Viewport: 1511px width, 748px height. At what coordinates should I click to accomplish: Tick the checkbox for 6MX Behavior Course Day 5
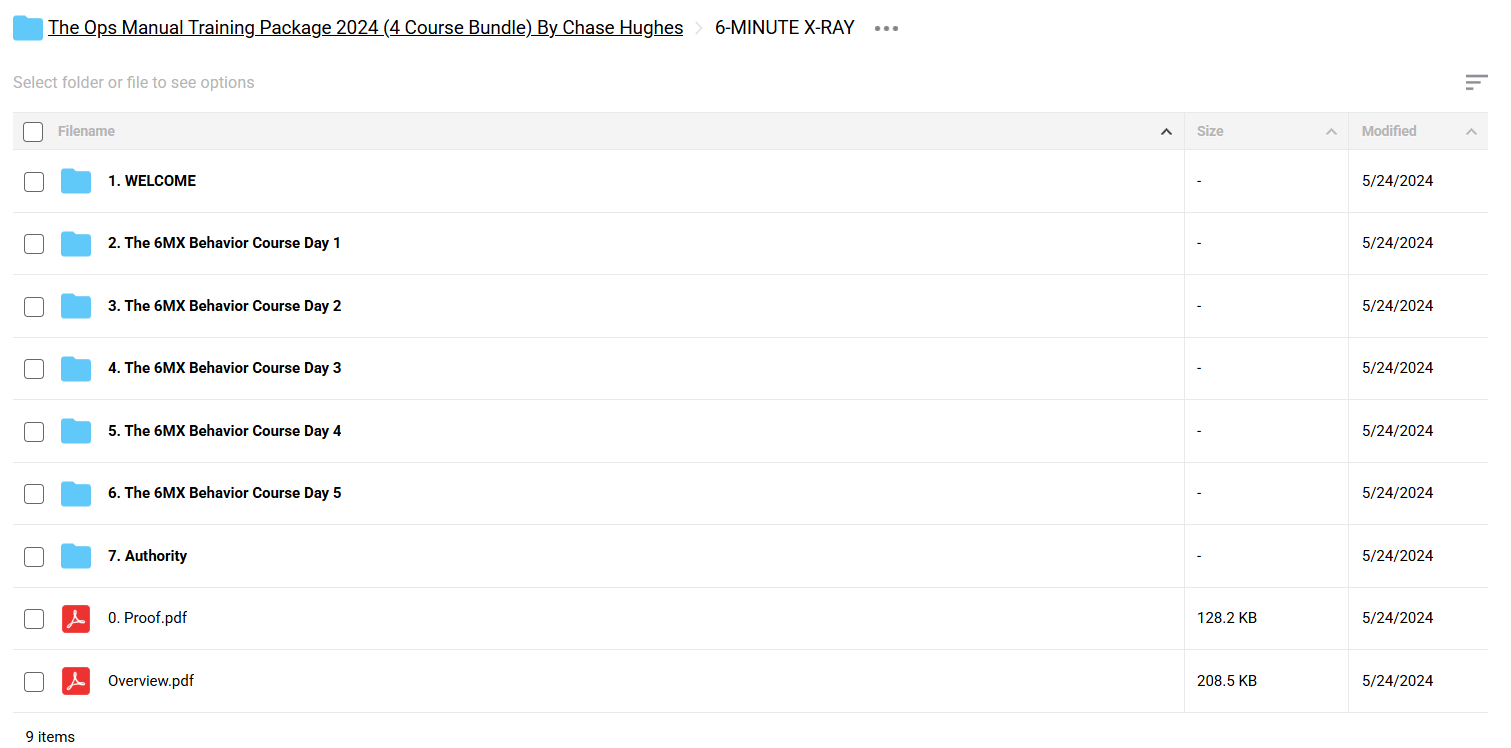(x=34, y=493)
